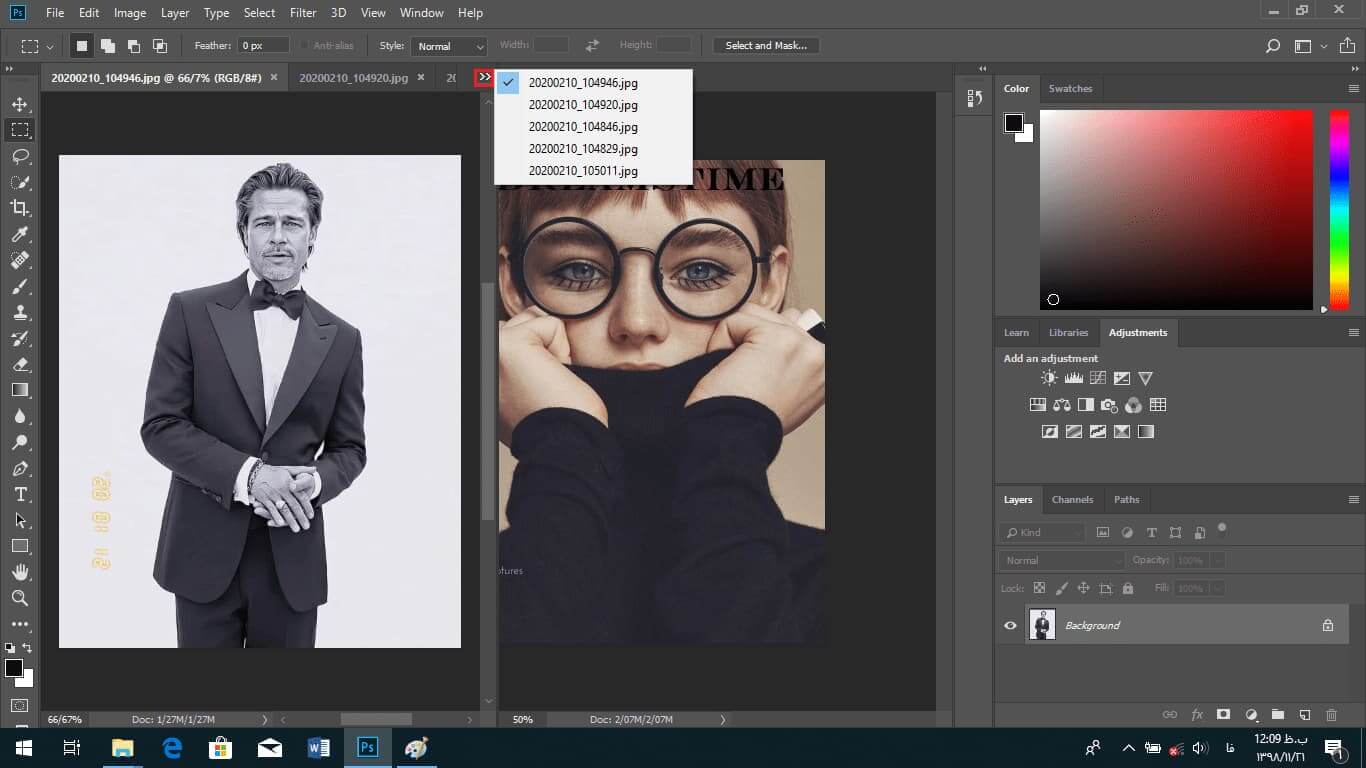Select the Eraser tool
This screenshot has height=768, width=1366.
point(20,364)
